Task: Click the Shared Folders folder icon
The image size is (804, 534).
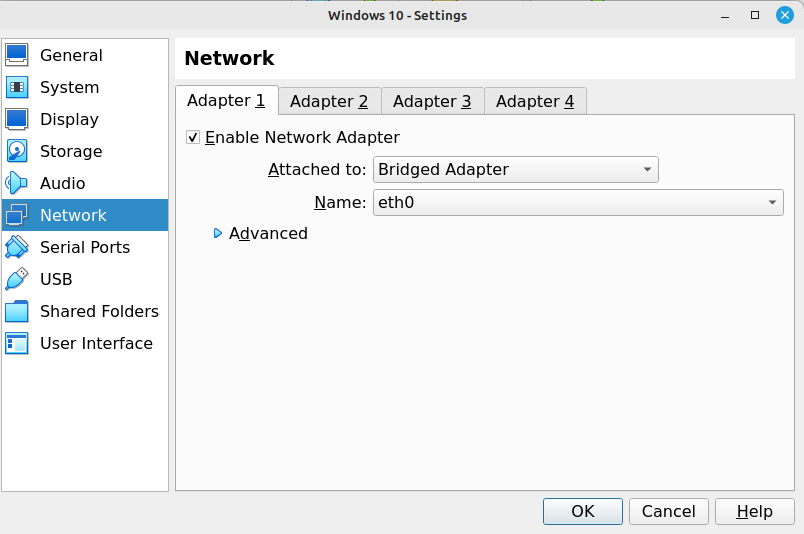Action: point(17,311)
